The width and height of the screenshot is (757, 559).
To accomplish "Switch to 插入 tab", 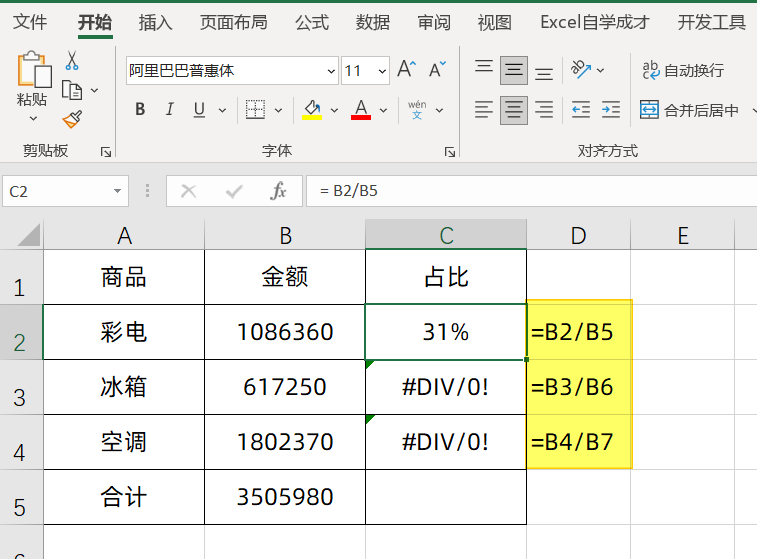I will [155, 22].
